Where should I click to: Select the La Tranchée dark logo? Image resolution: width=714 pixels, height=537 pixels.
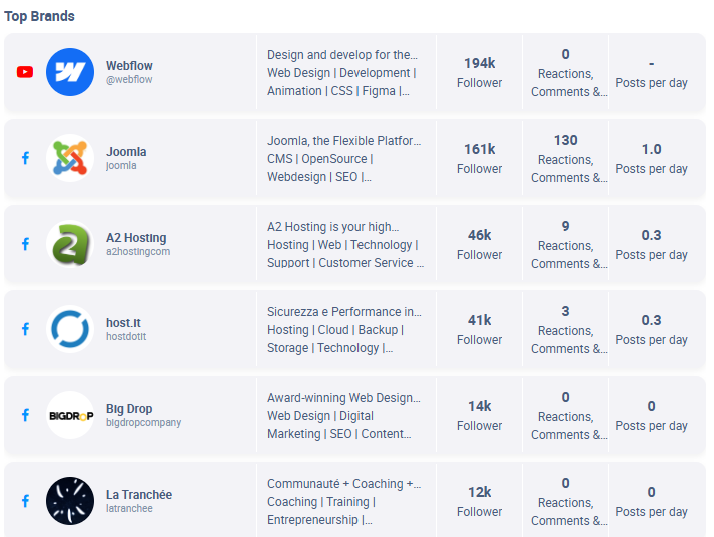click(70, 501)
